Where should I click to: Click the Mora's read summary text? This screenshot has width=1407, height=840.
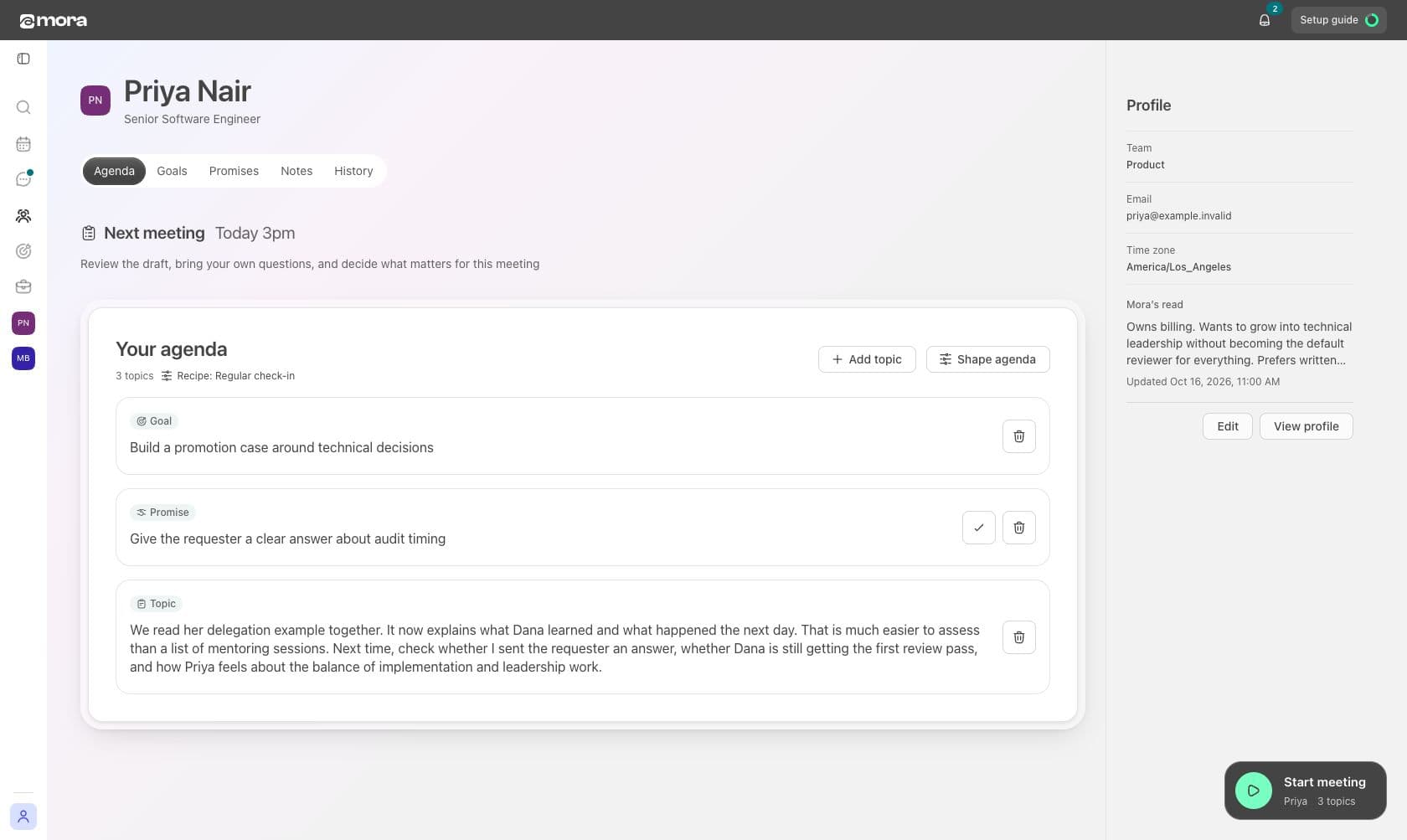click(1239, 343)
